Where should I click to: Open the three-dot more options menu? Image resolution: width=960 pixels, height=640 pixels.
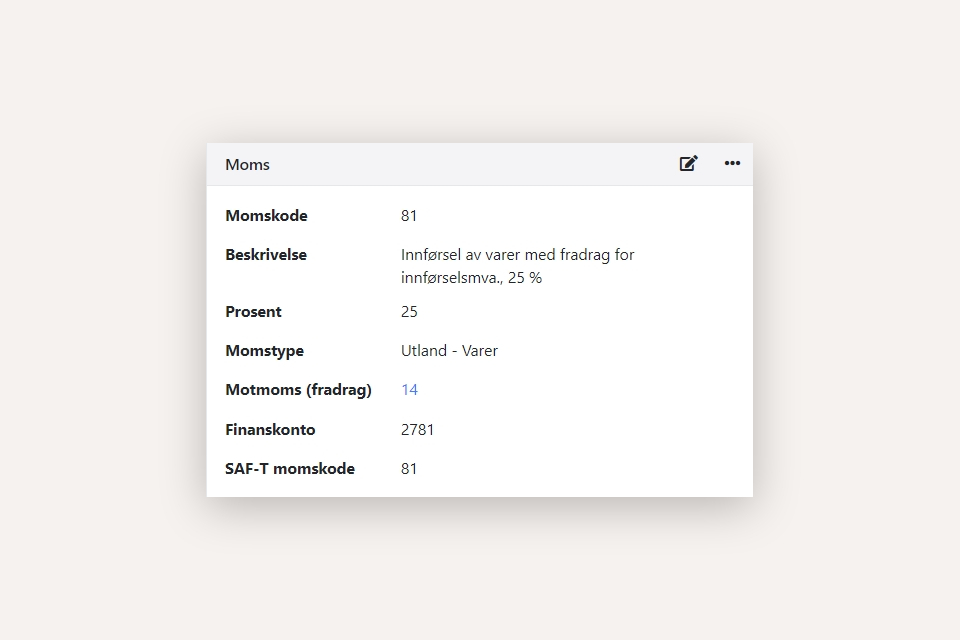[x=732, y=164]
